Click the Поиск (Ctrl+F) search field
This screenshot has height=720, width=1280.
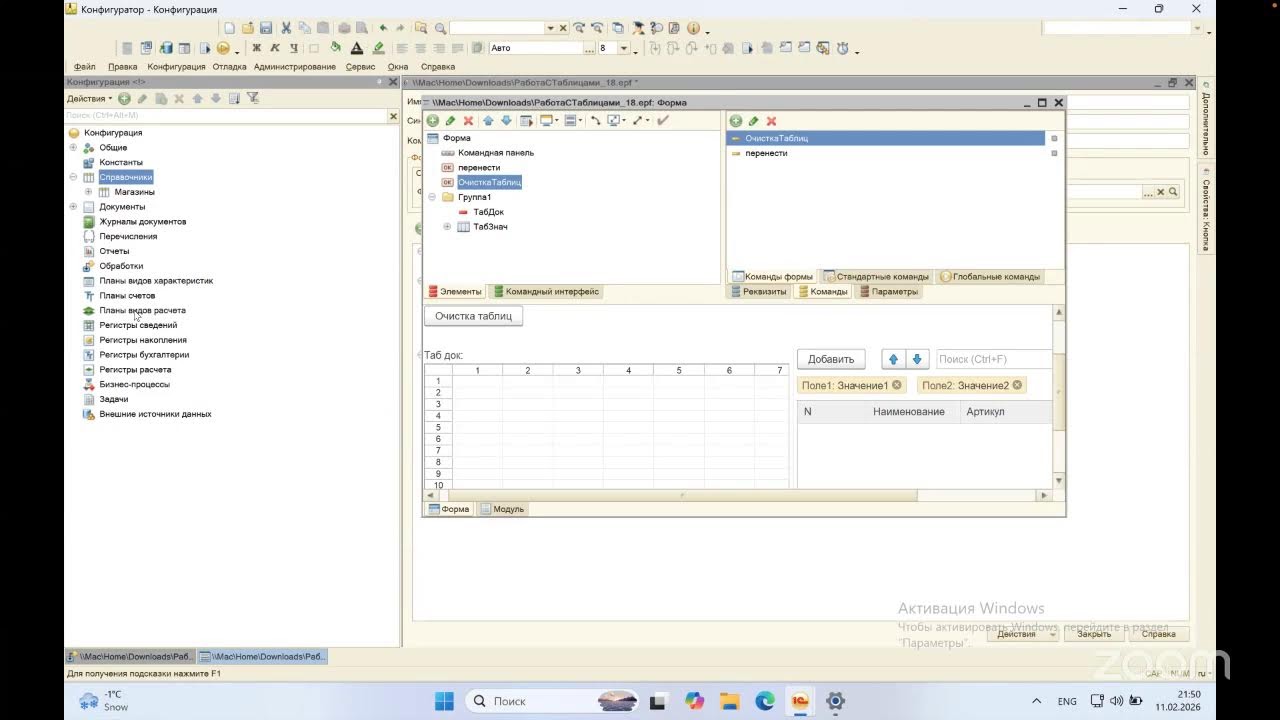[x=994, y=359]
